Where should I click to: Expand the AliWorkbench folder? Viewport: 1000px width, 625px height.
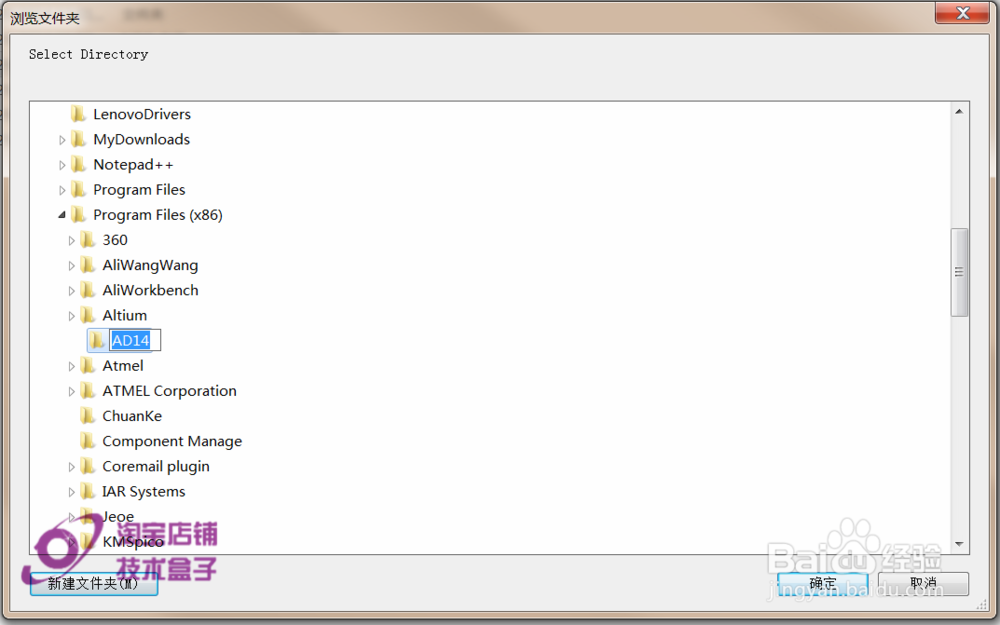71,291
